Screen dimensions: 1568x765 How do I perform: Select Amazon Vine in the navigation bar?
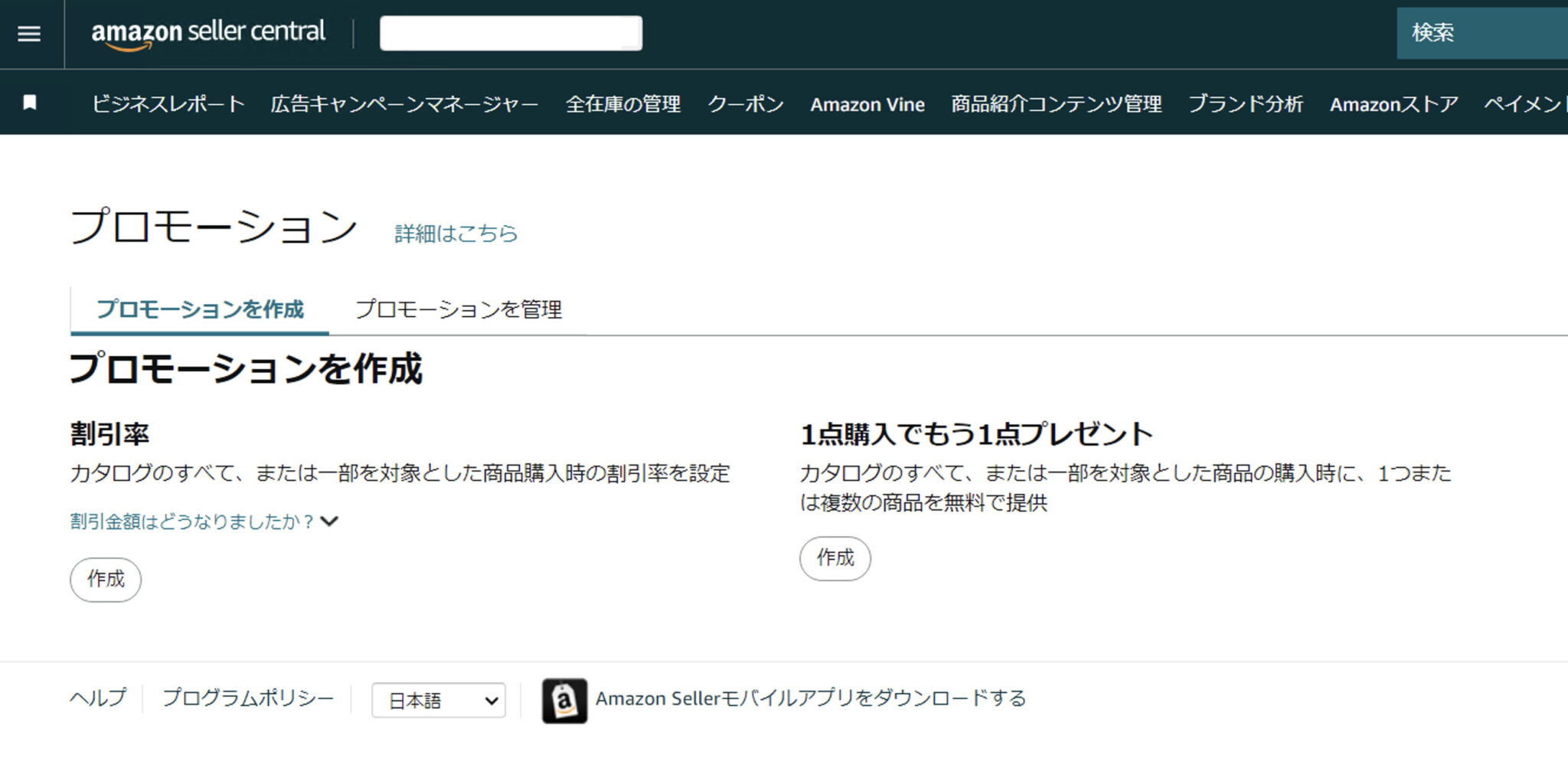pyautogui.click(x=867, y=104)
